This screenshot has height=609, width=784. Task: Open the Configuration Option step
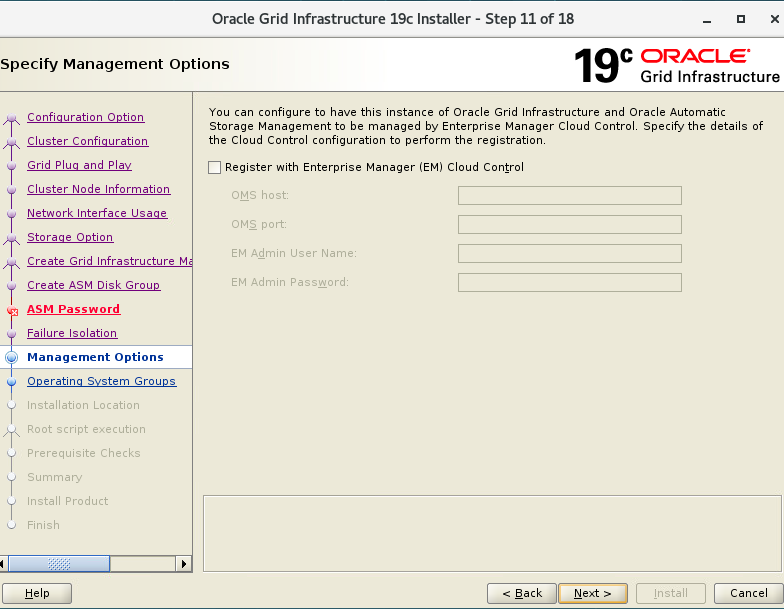(x=85, y=117)
